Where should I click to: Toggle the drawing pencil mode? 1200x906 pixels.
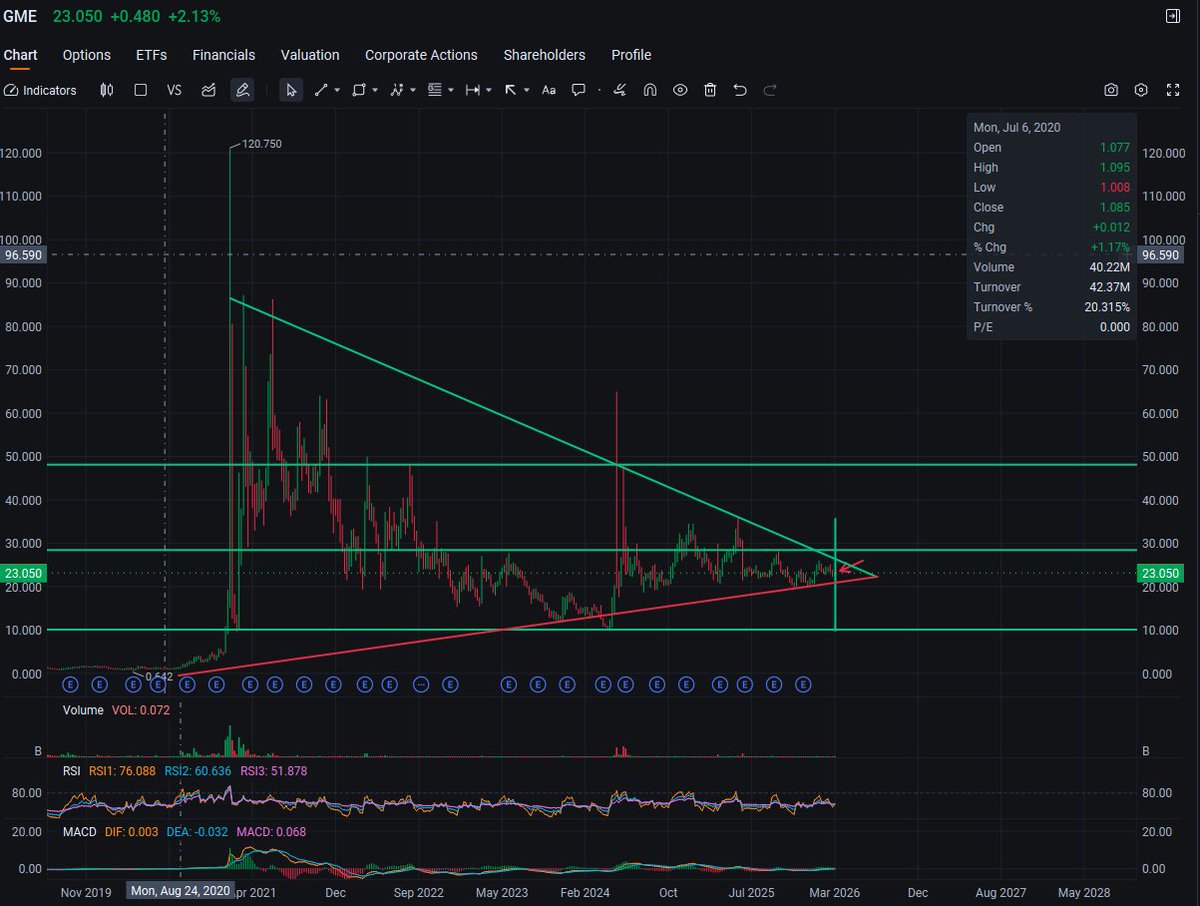pos(242,90)
